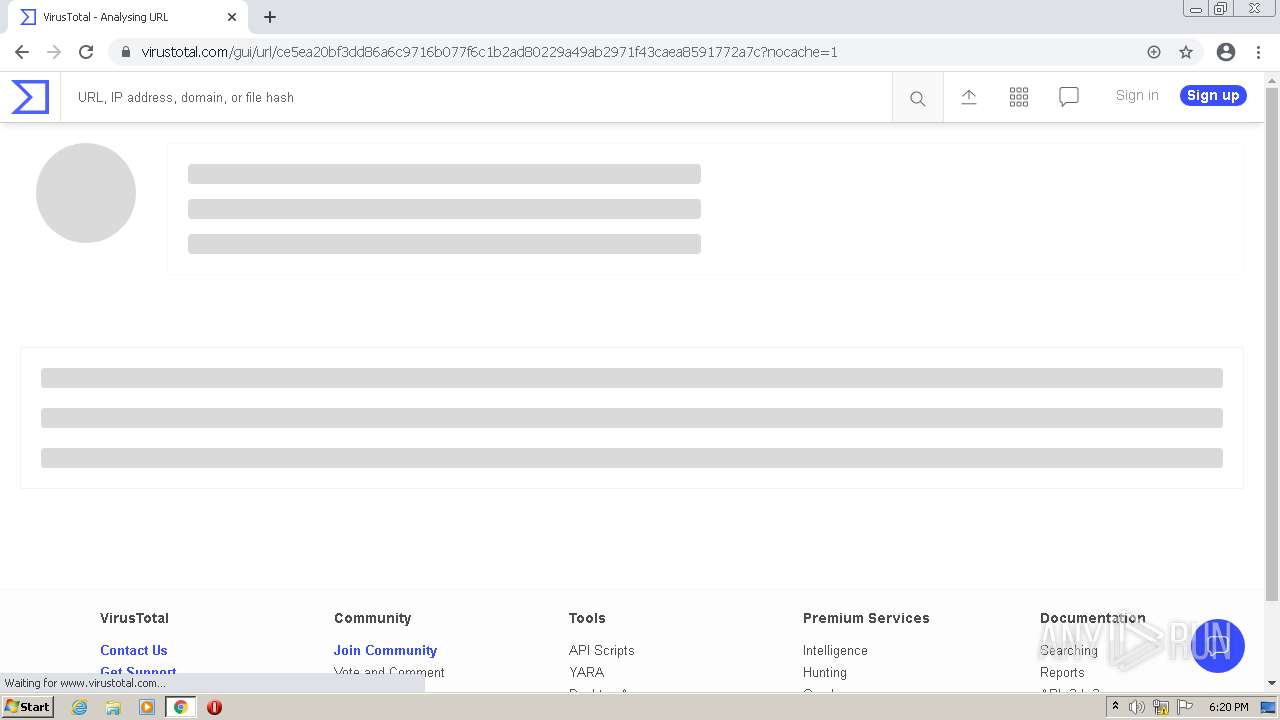Click the Sign up button
This screenshot has width=1280, height=720.
tap(1213, 95)
